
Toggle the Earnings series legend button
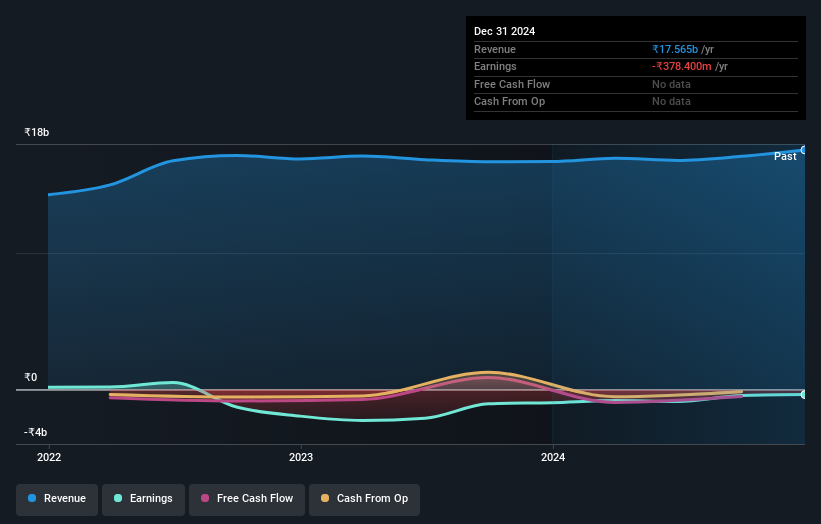coord(143,499)
